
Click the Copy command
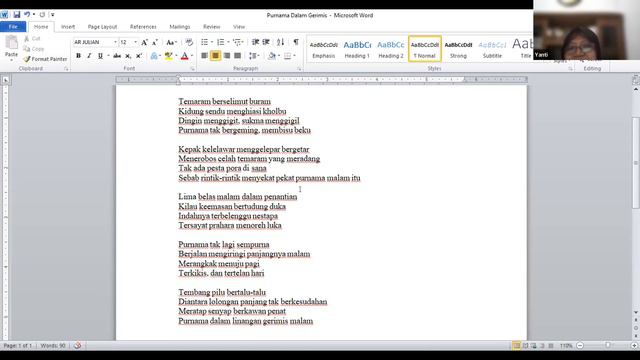coord(34,49)
